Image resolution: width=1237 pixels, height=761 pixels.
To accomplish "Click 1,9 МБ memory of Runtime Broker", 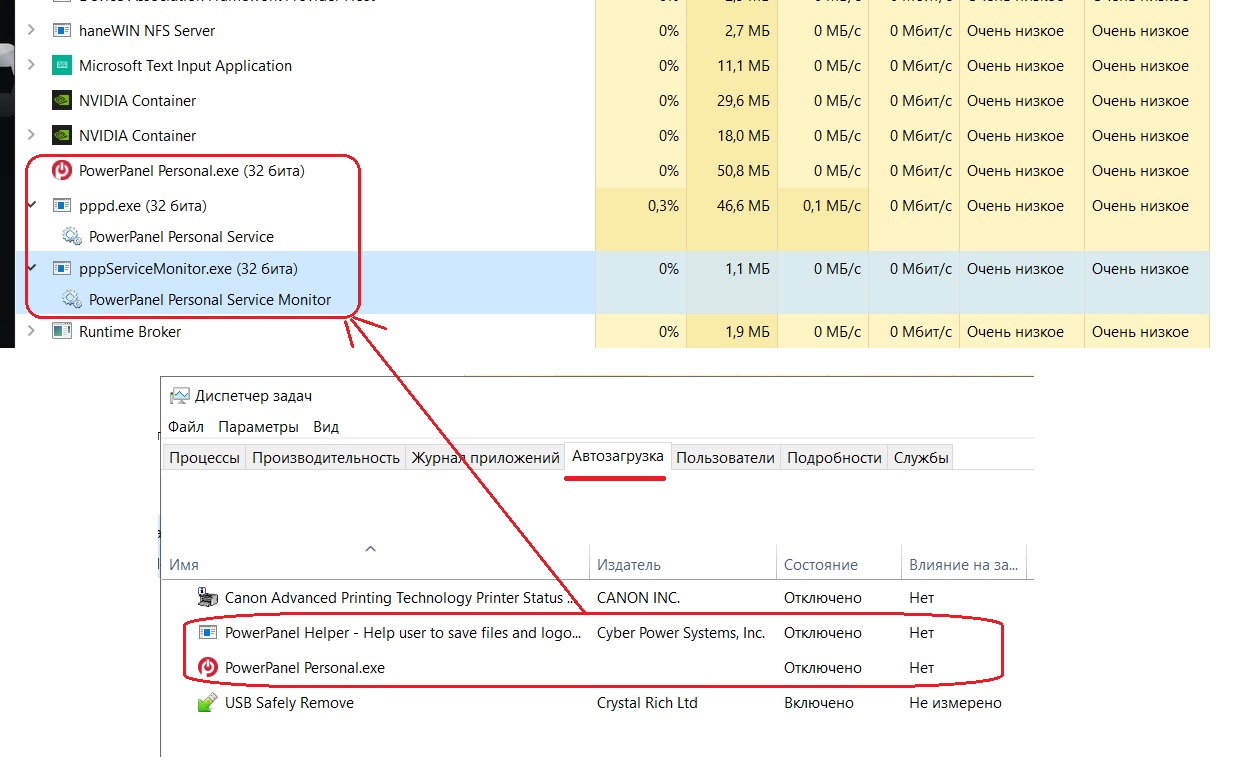I will pyautogui.click(x=748, y=332).
